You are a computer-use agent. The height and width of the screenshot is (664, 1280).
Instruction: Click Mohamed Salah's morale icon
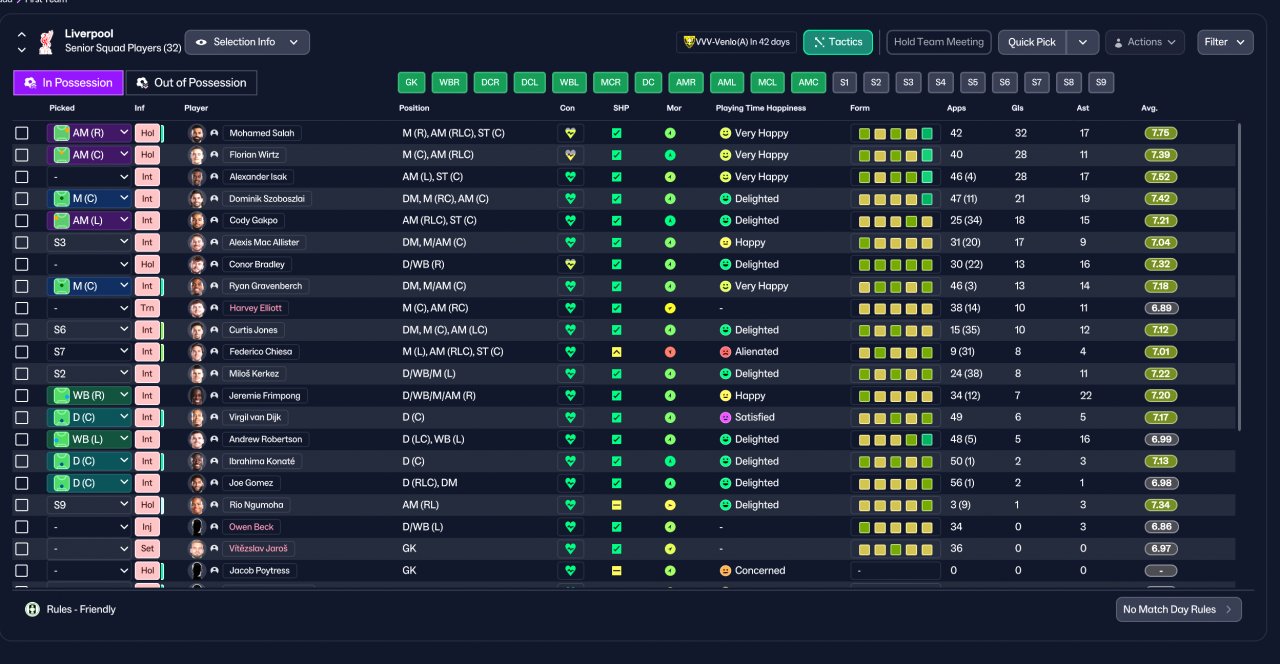pyautogui.click(x=670, y=133)
